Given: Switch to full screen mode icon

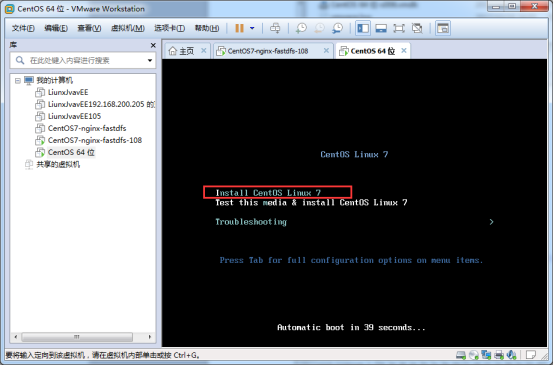Looking at the screenshot, I should [399, 28].
